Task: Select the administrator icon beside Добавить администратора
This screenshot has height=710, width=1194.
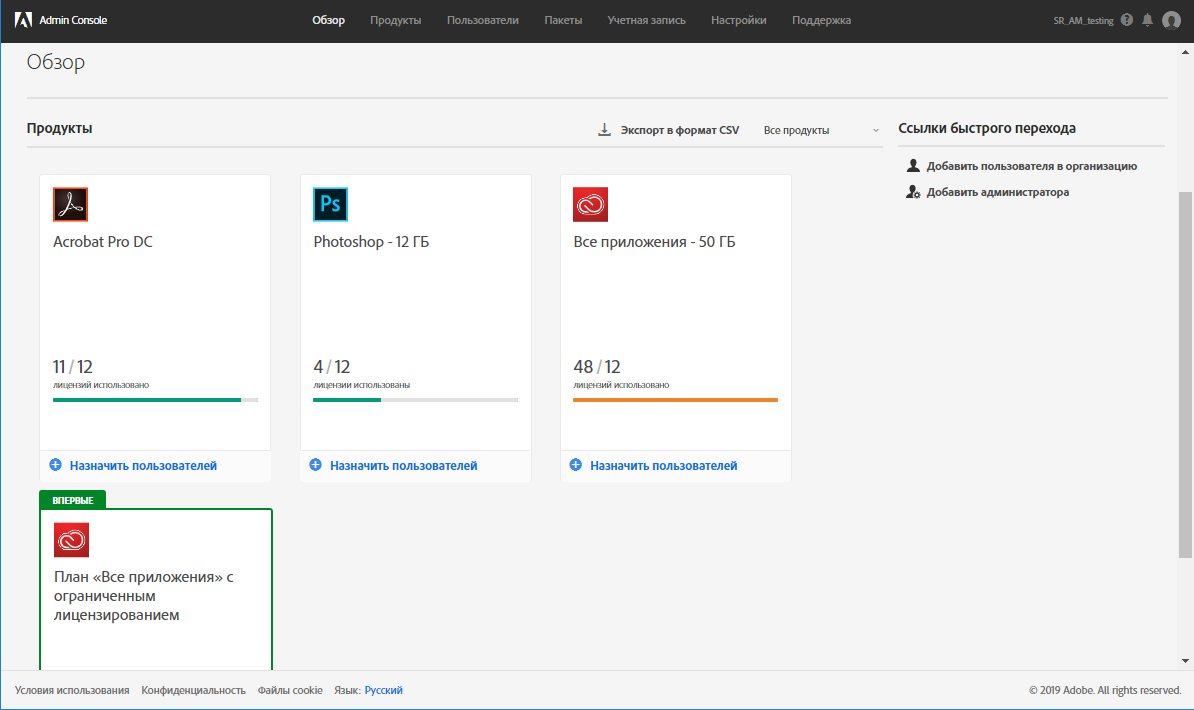Action: 913,190
